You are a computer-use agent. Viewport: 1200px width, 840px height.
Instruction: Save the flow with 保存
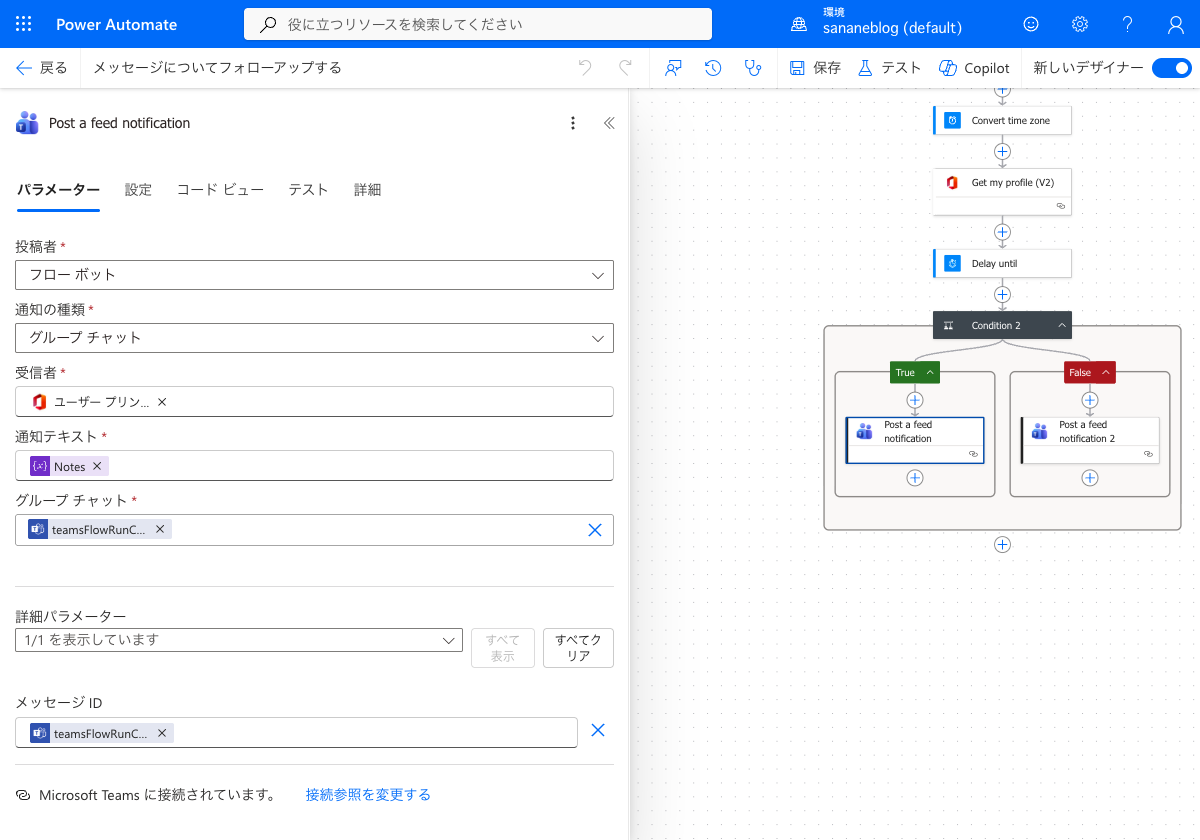815,68
